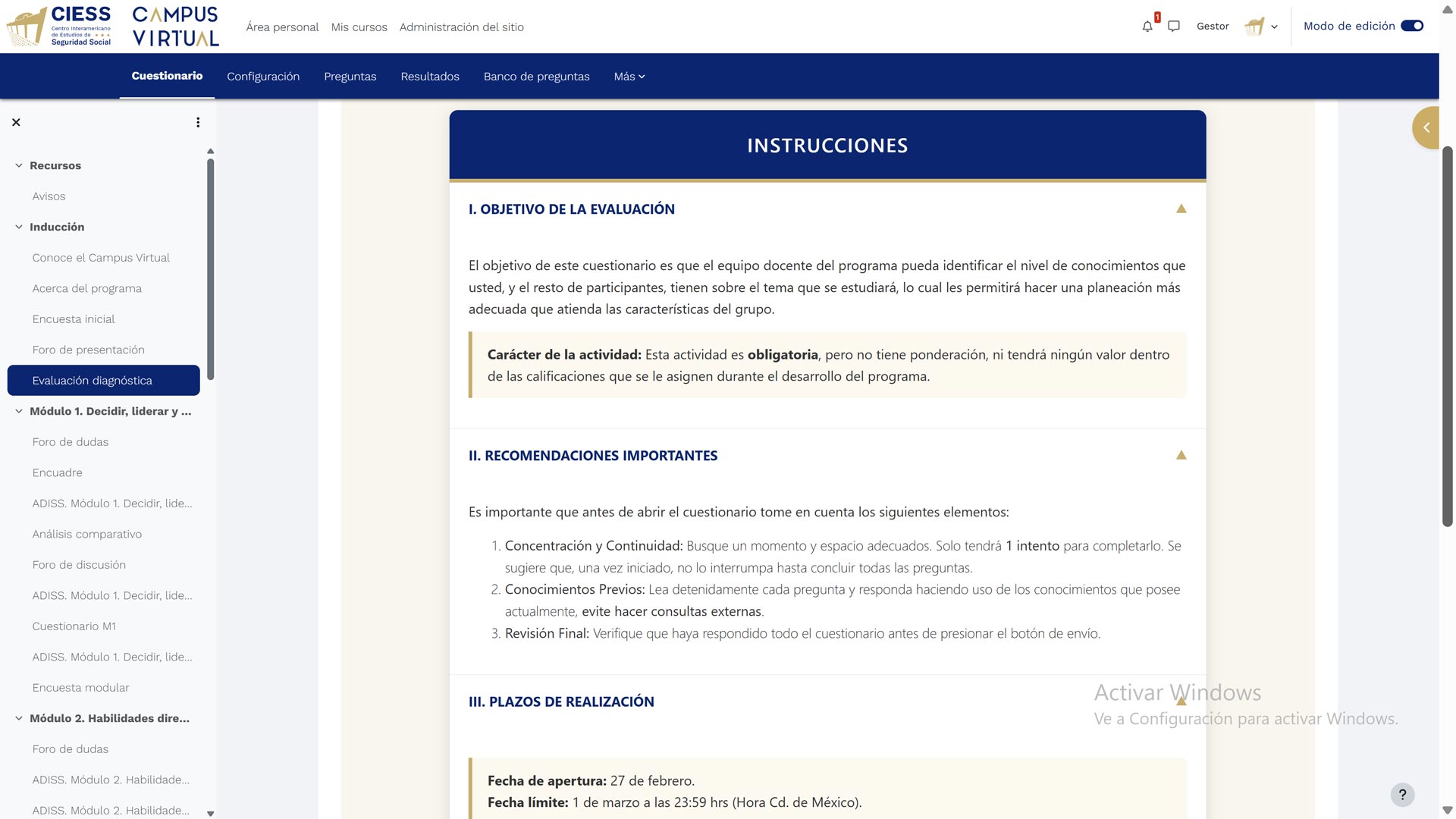
Task: Collapse the right sidebar drawer arrow
Action: 1426,127
